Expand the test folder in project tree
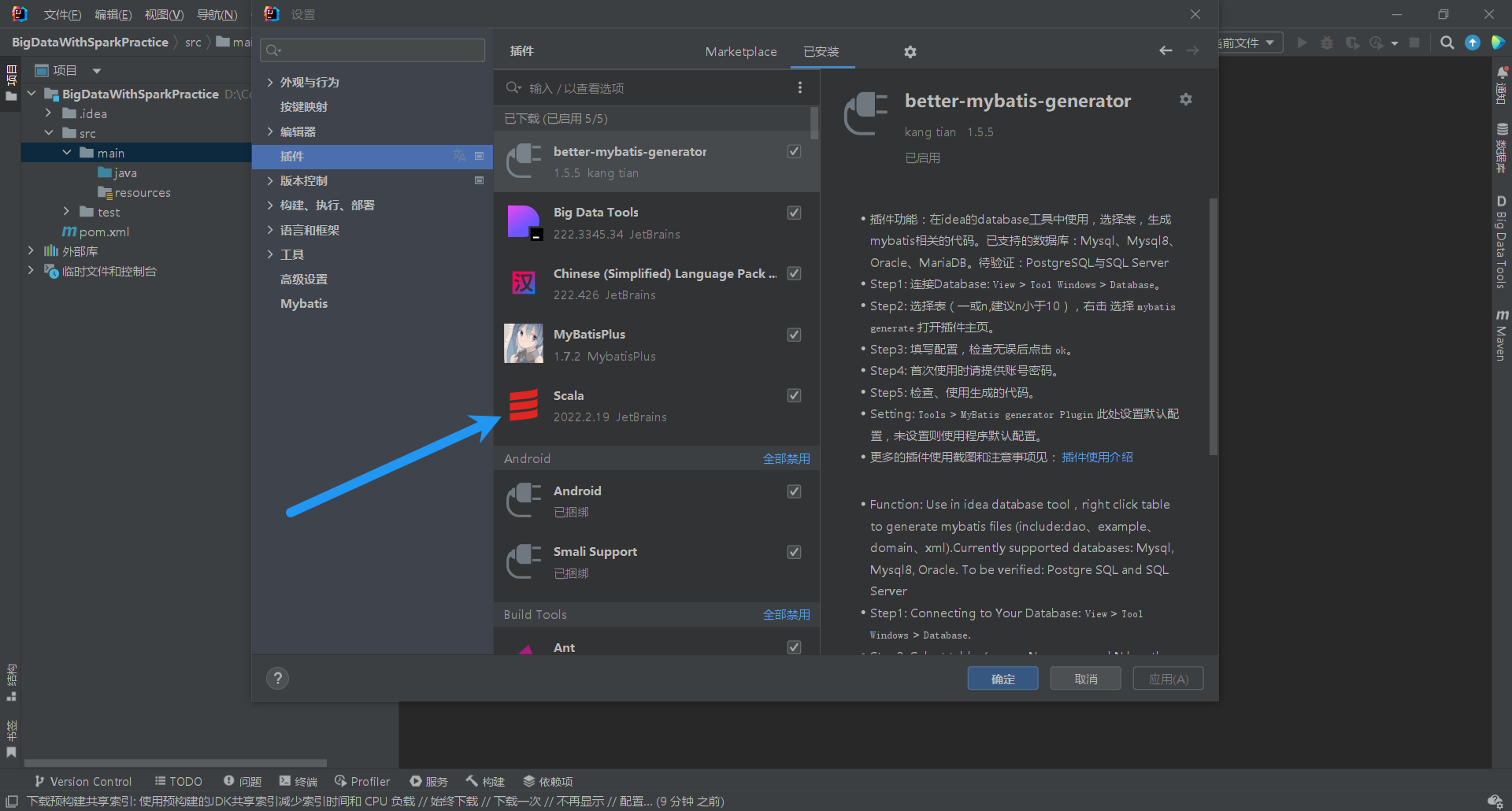Viewport: 1512px width, 811px height. tap(66, 212)
